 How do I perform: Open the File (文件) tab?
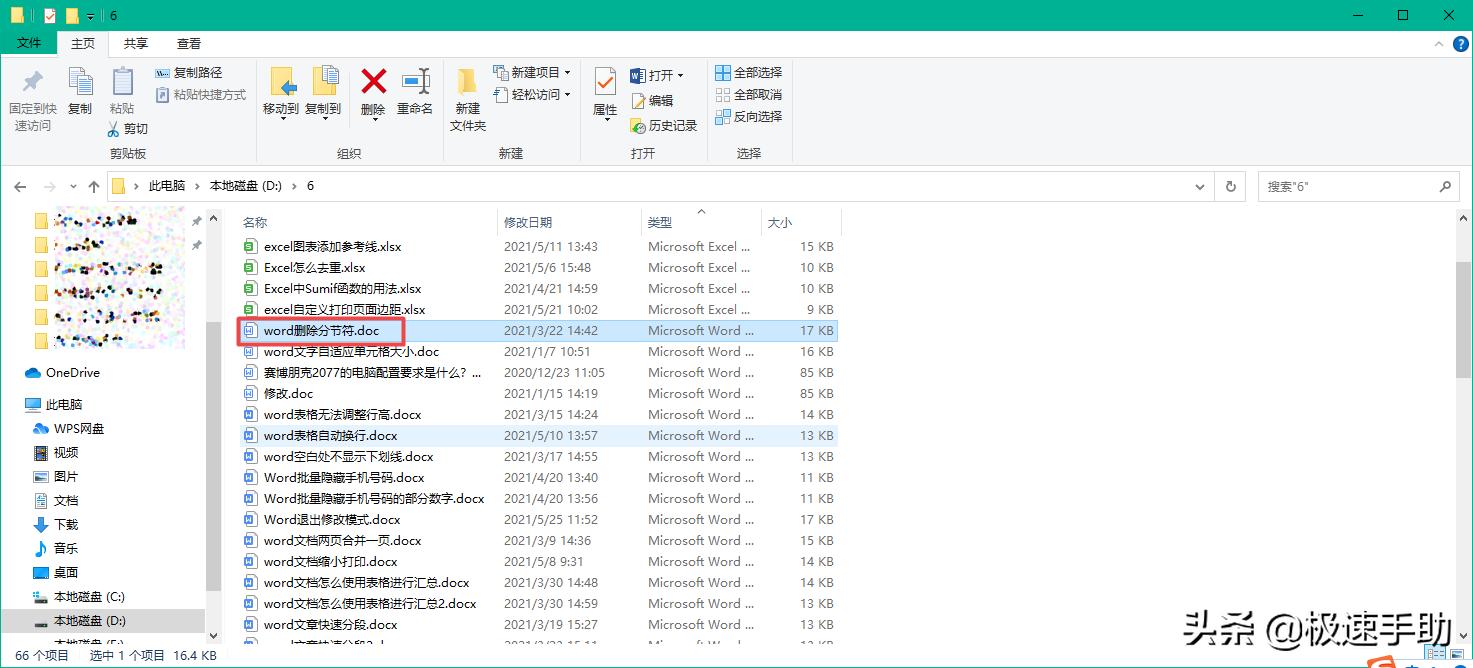click(x=29, y=43)
